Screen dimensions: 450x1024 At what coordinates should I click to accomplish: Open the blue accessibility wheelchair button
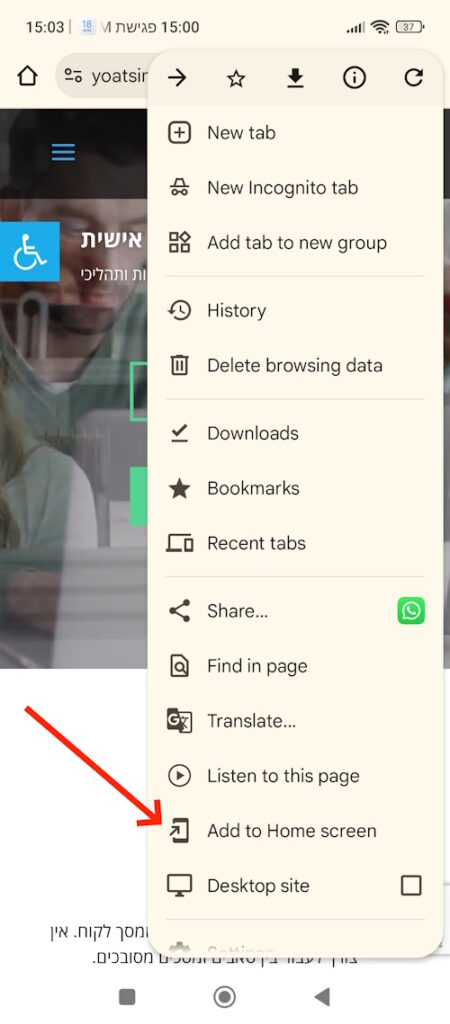pyautogui.click(x=29, y=252)
